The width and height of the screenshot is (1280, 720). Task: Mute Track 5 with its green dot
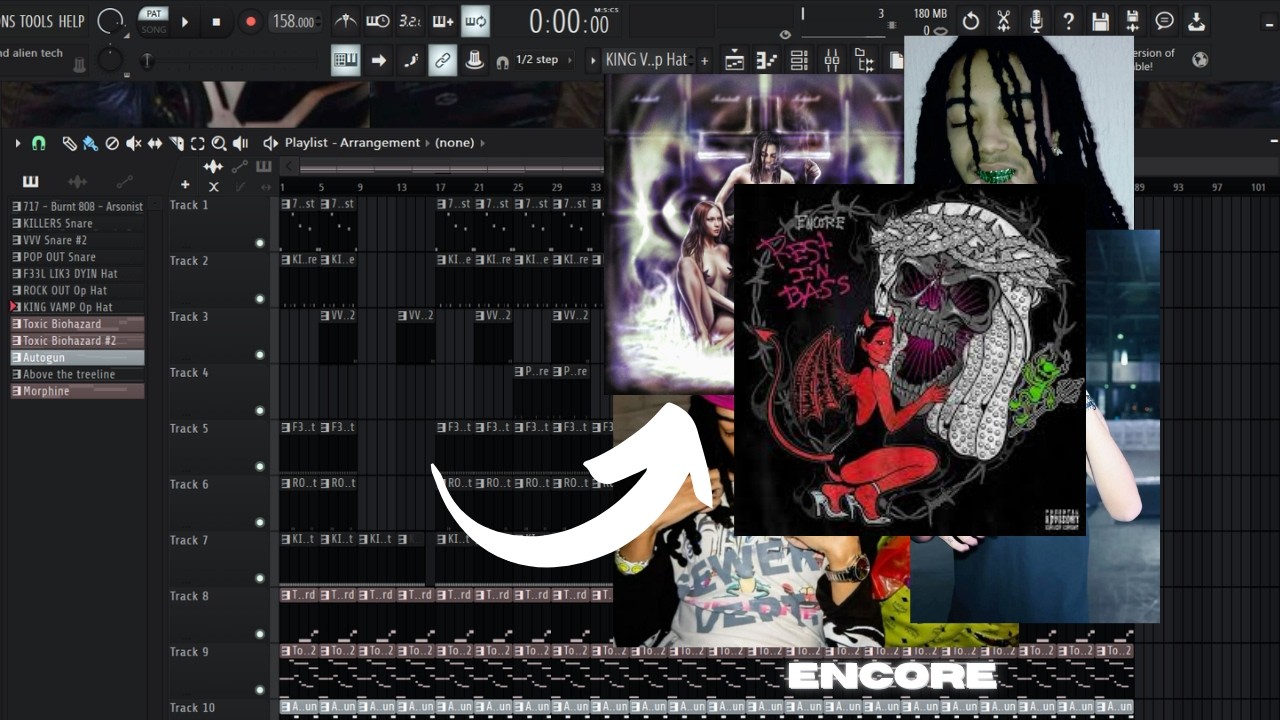tap(260, 467)
